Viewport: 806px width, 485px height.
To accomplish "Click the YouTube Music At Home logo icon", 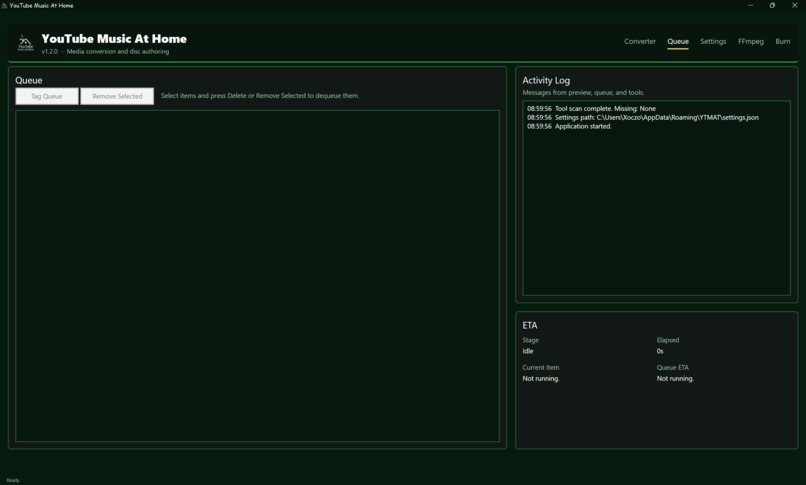I will [25, 43].
